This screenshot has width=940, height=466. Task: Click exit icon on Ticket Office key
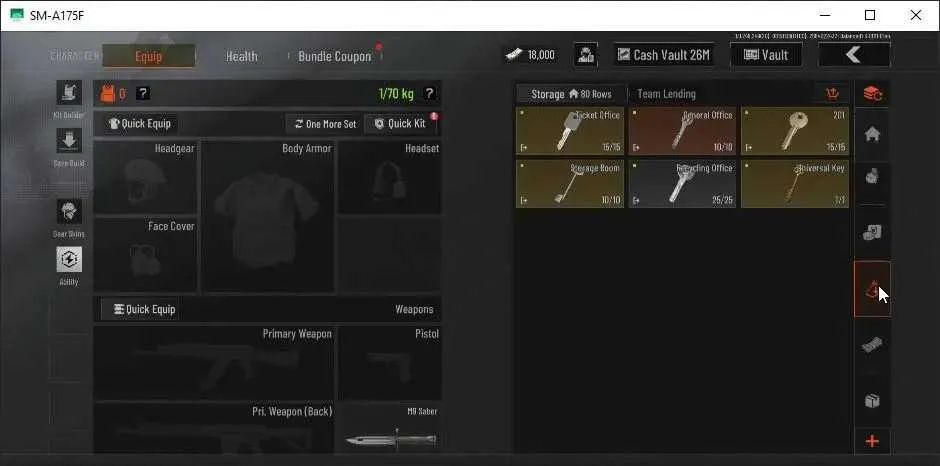pyautogui.click(x=523, y=148)
